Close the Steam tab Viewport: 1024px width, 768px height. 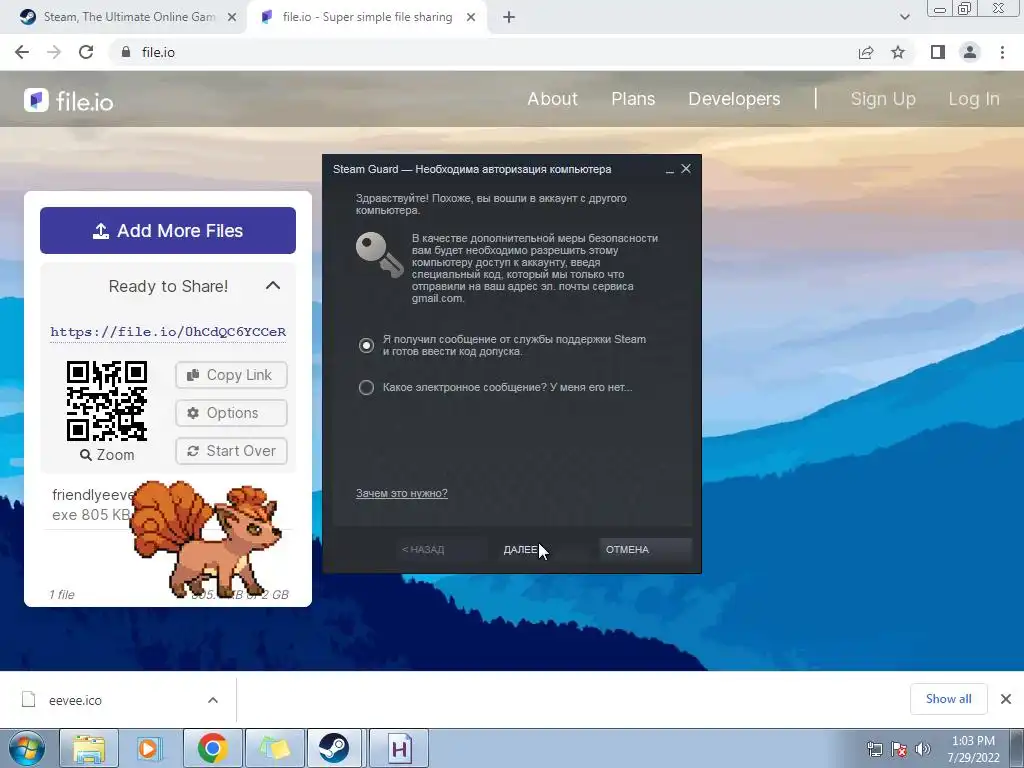click(x=232, y=18)
